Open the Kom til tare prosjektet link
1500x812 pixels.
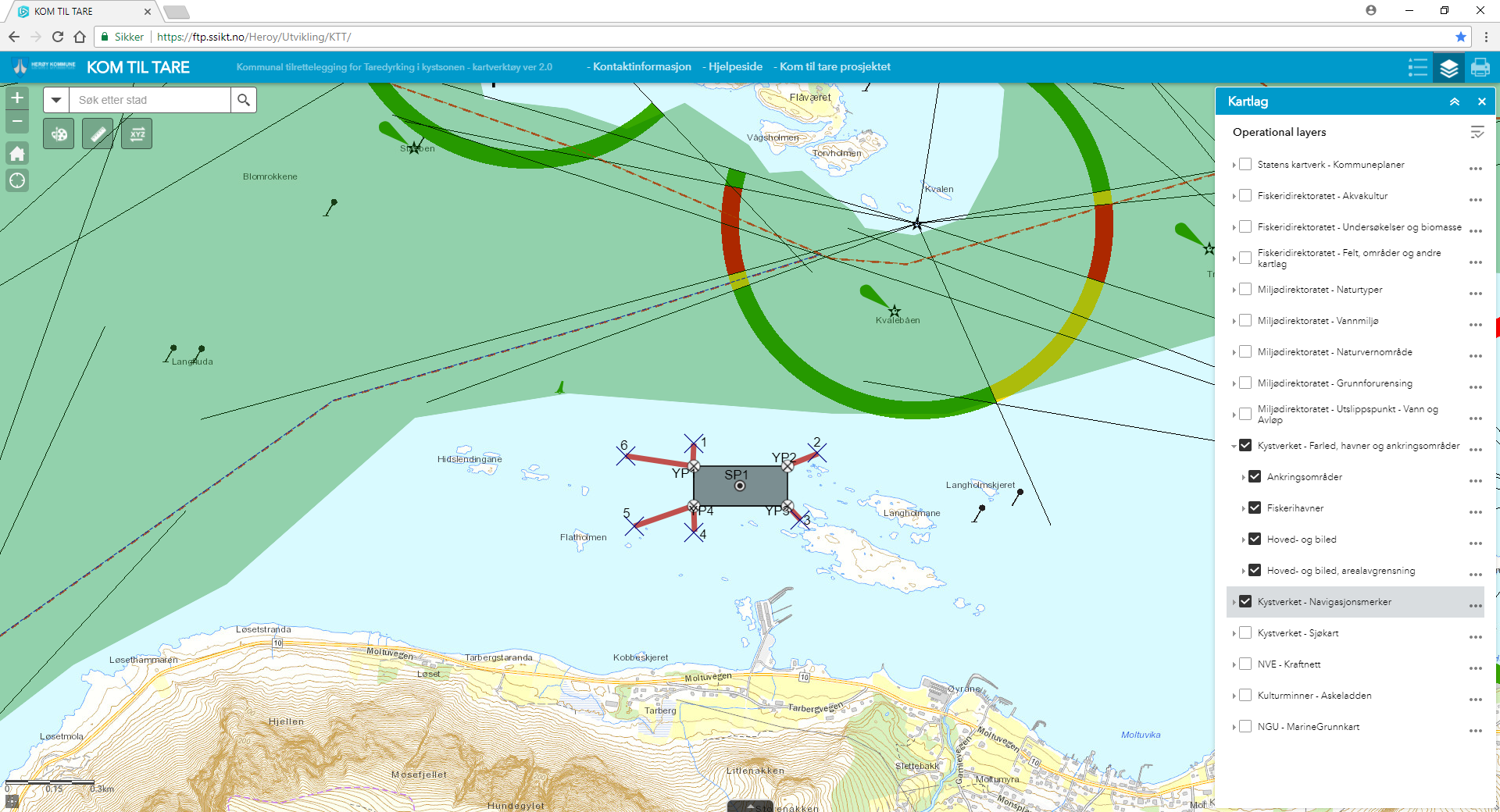click(x=834, y=67)
